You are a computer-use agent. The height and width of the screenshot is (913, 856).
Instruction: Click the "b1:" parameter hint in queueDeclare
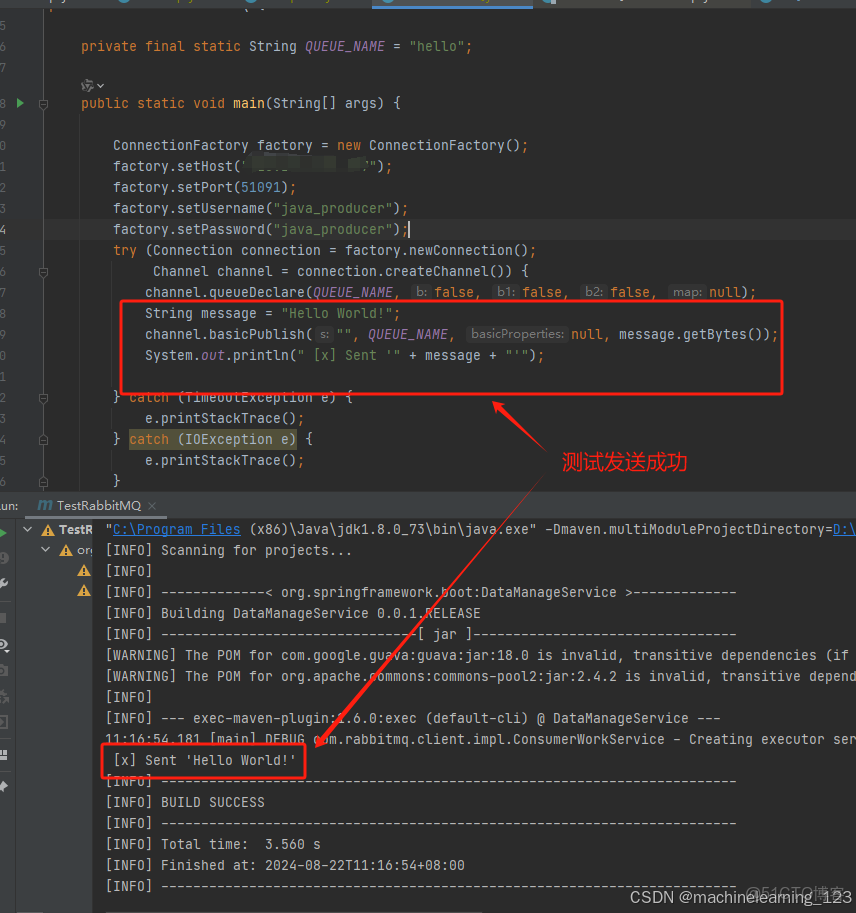505,292
